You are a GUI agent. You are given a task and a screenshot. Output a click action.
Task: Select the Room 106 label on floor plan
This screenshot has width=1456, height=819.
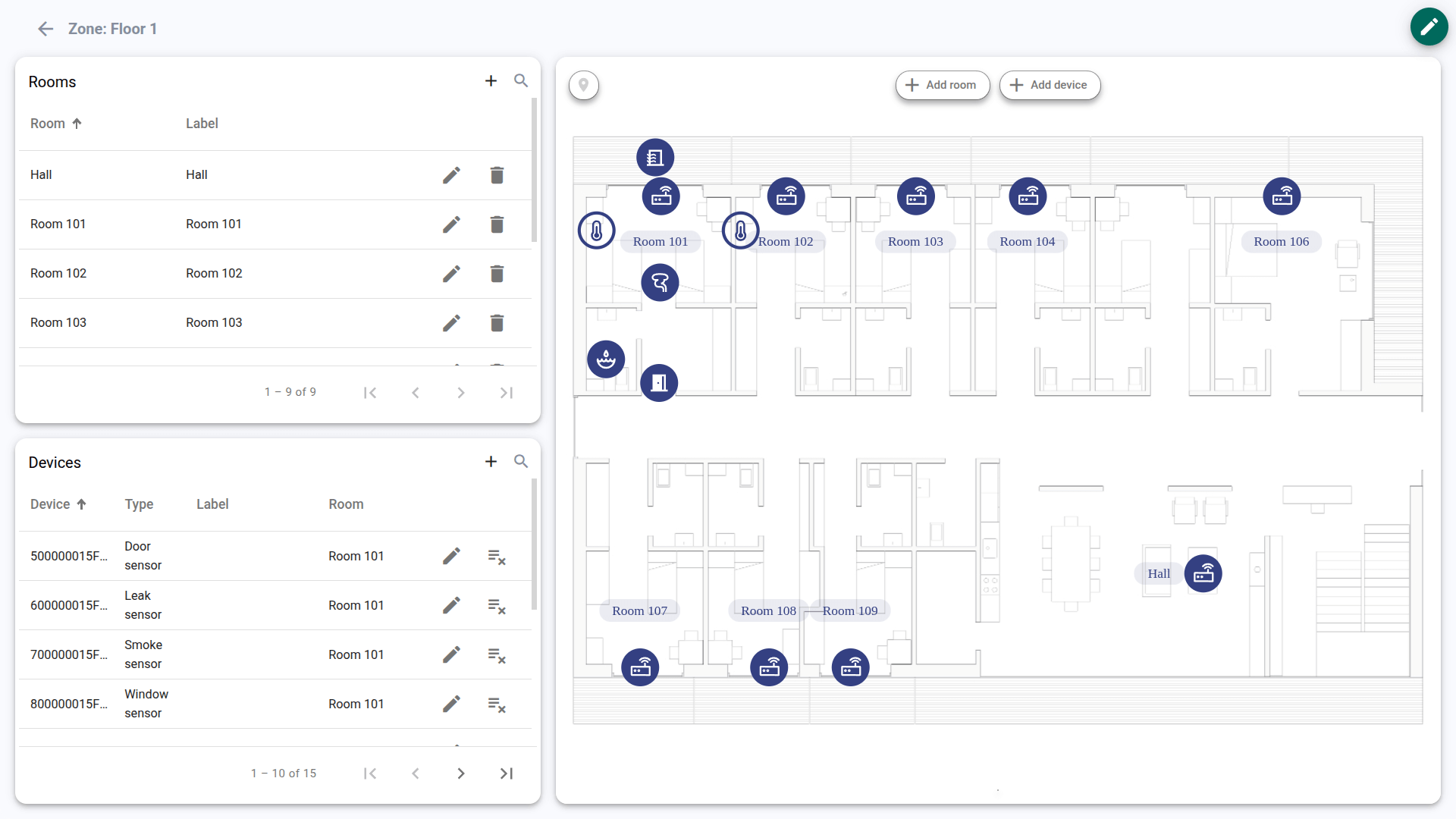click(x=1281, y=242)
